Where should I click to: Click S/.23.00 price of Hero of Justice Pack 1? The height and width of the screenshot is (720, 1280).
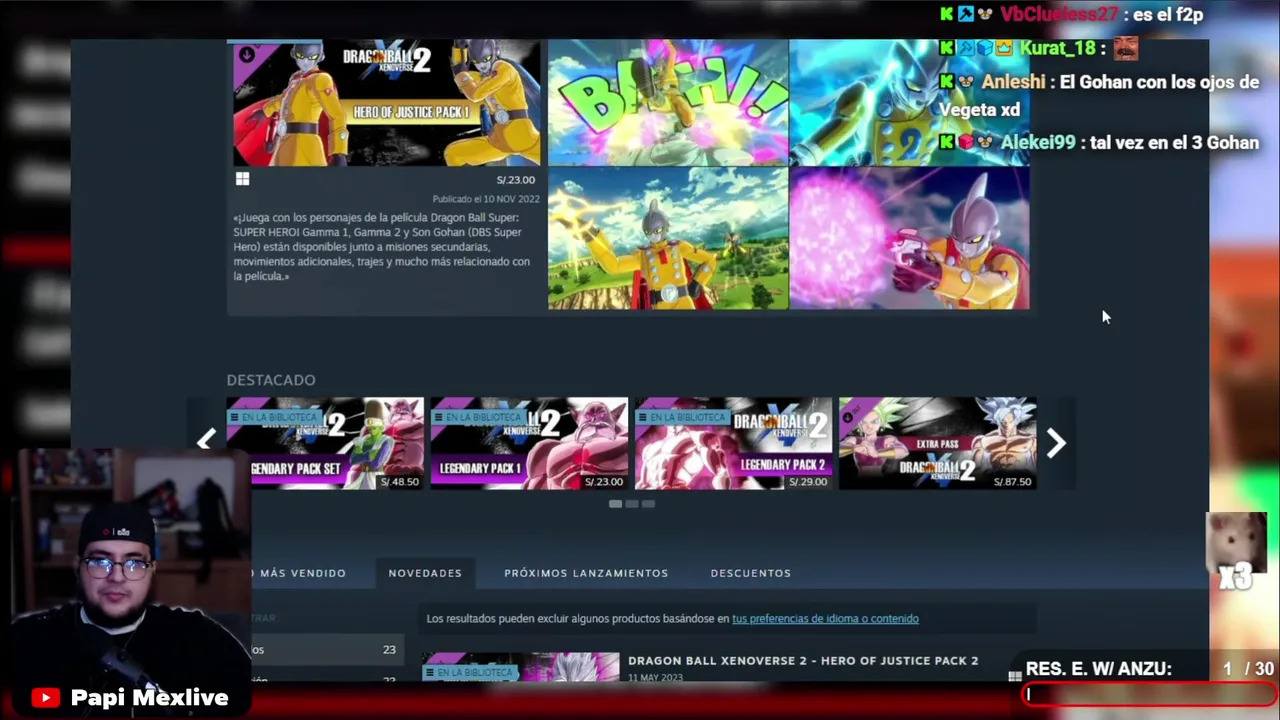516,180
